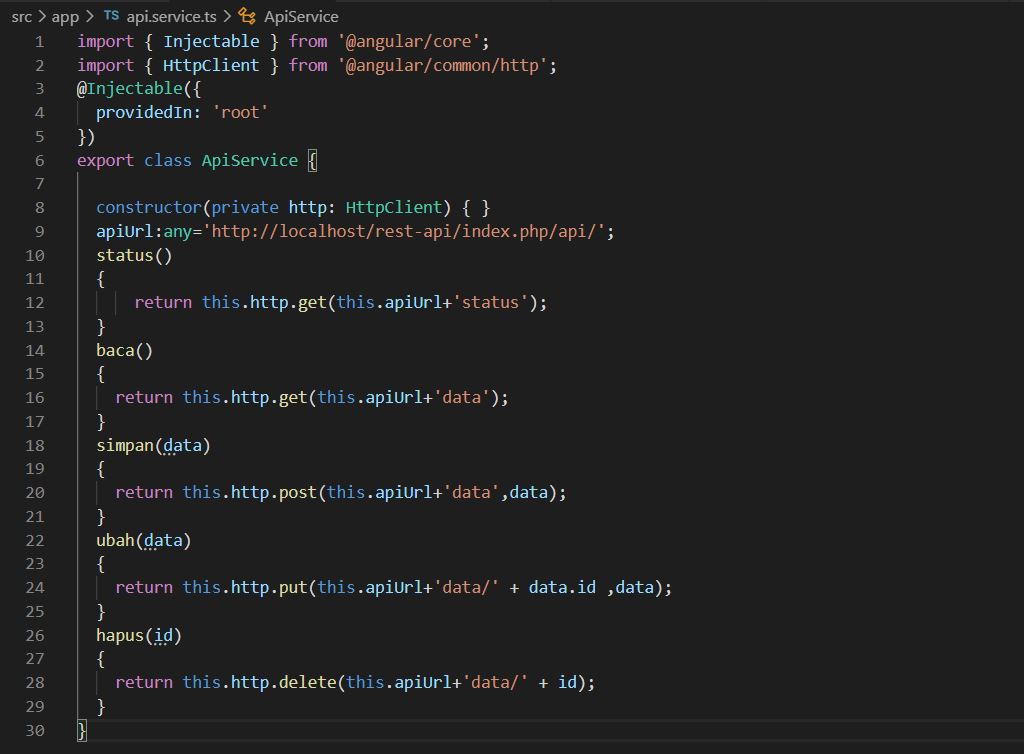Screen dimensions: 1024x754
Task: Expand the chevron after api.service.ts breadcrumb
Action: pyautogui.click(x=227, y=16)
